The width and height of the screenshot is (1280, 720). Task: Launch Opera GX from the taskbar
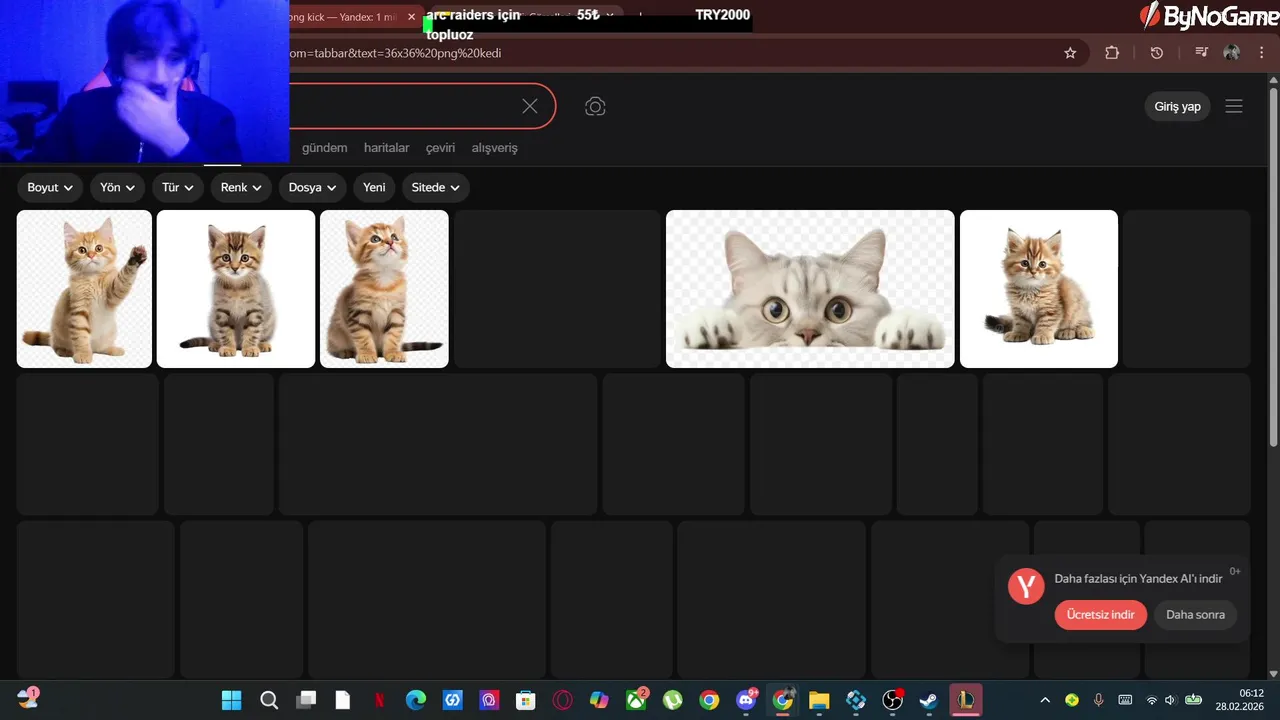click(563, 700)
